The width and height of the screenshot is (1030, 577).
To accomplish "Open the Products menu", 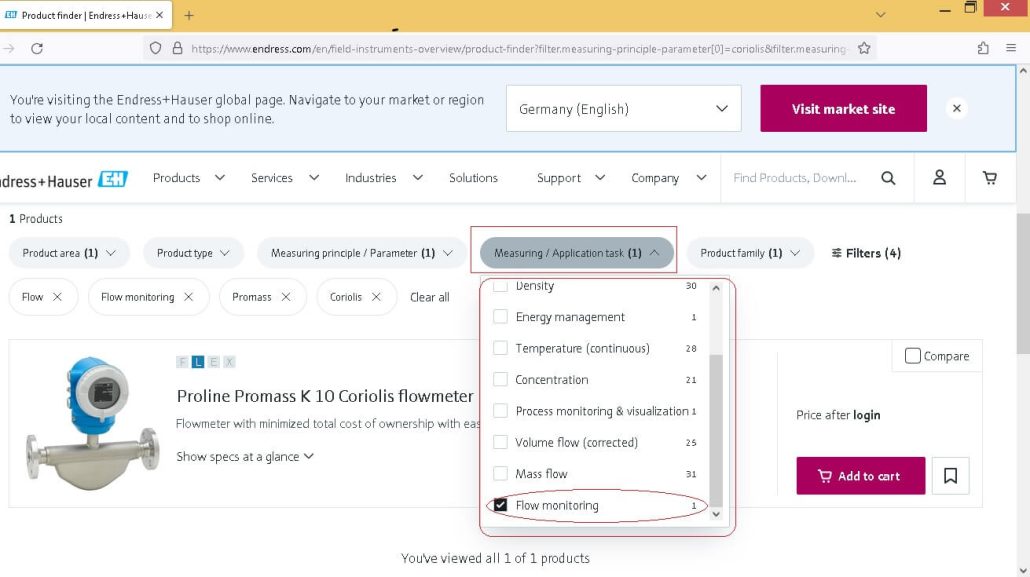I will [x=189, y=177].
